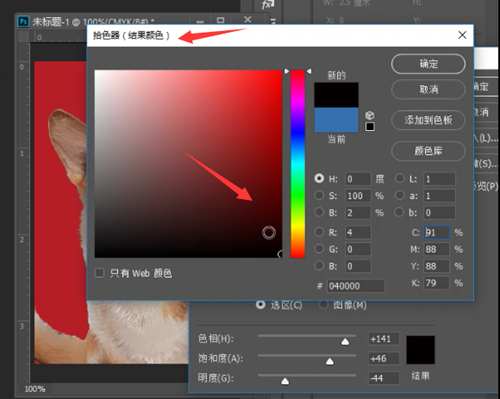Select the S saturation radio button
The height and width of the screenshot is (399, 500).
click(x=319, y=195)
